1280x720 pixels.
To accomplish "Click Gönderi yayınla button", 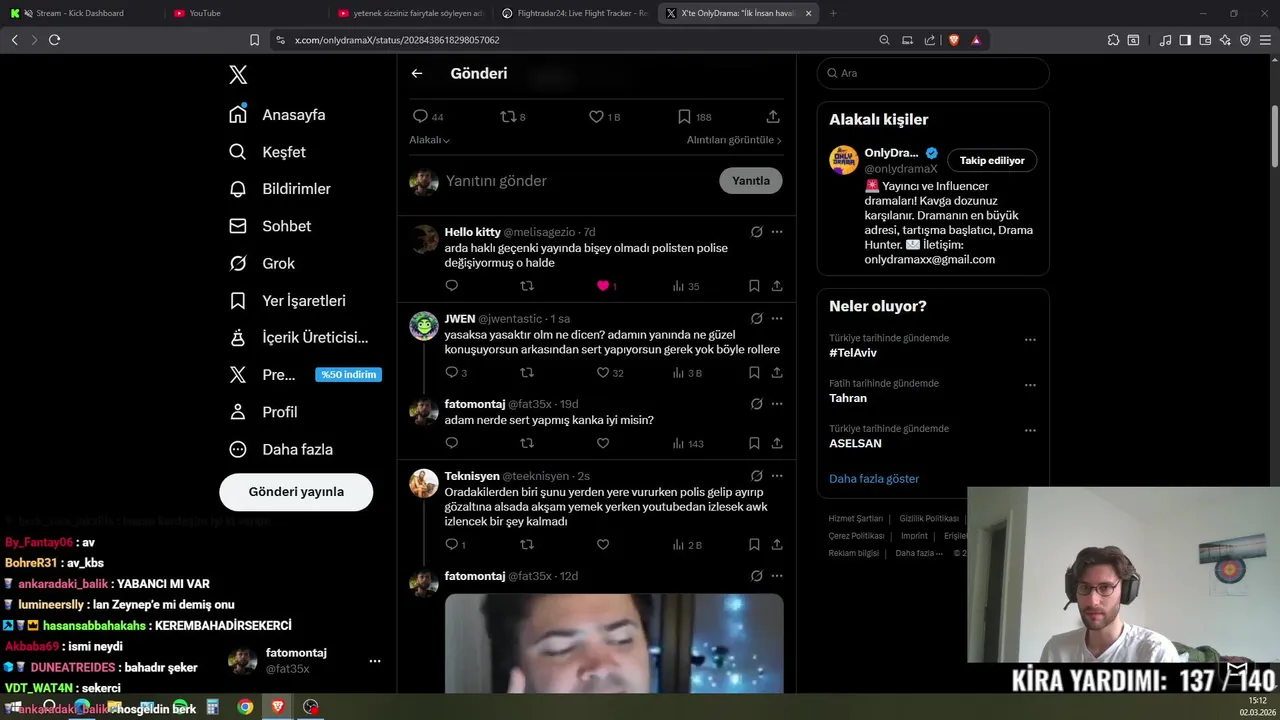I will 296,492.
